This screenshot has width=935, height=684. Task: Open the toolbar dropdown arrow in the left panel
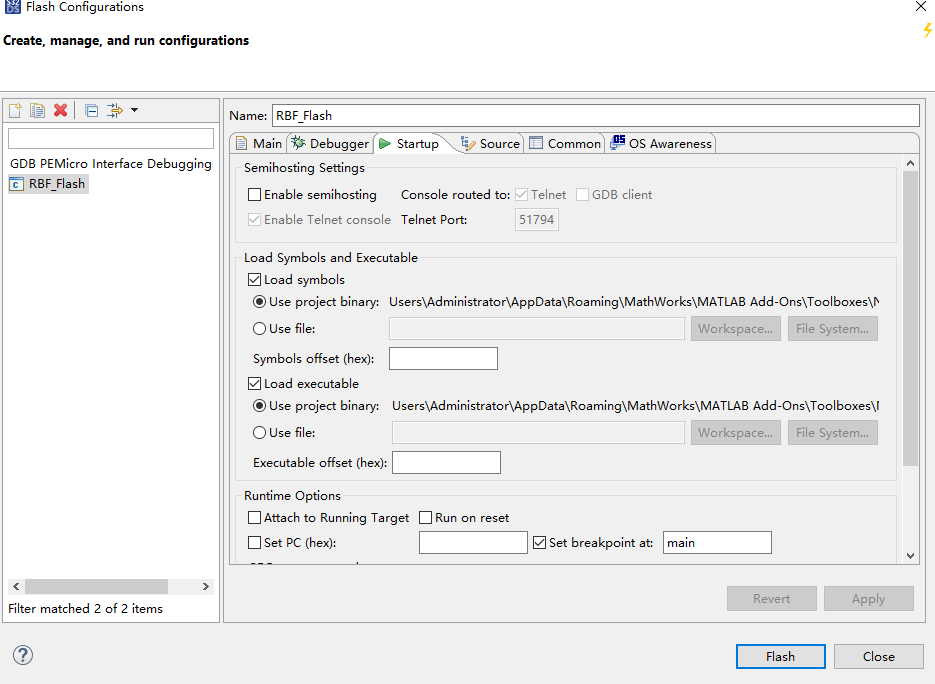click(x=134, y=111)
